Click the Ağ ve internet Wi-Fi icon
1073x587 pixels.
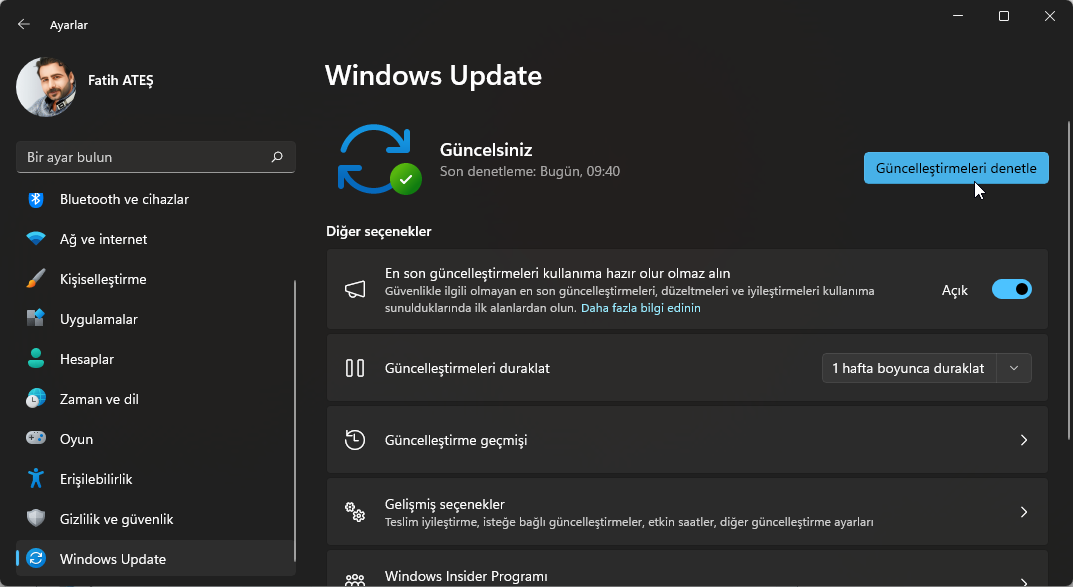point(36,239)
